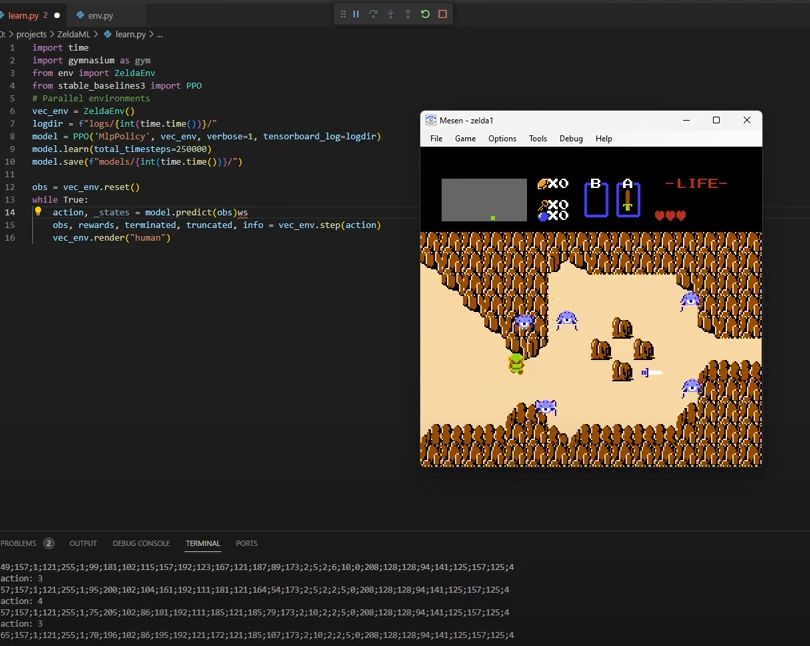Expand the ZeldaML breadcrumb folder
Image resolution: width=810 pixels, height=646 pixels.
coord(73,34)
